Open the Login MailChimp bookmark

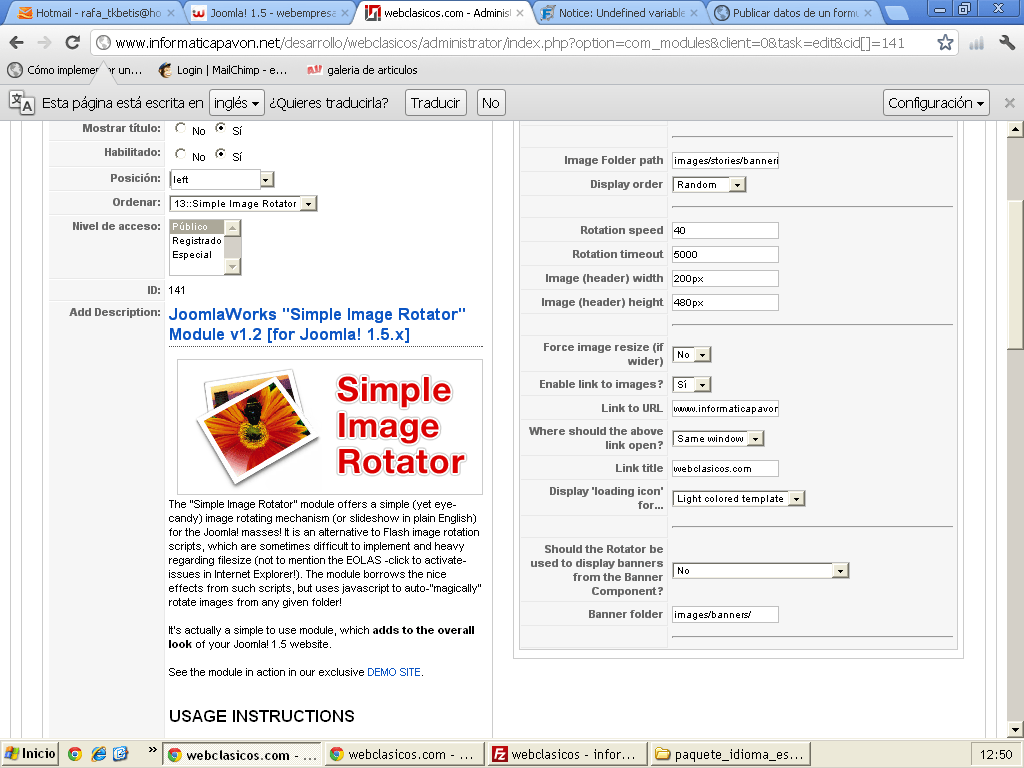pos(223,70)
